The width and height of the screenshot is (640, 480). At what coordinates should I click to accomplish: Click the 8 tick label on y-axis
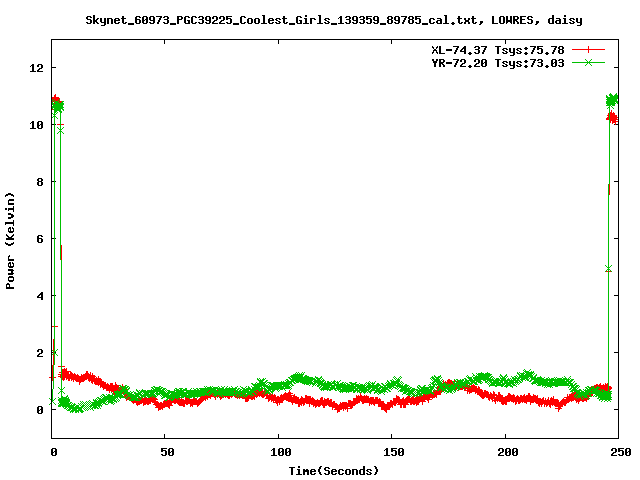[40, 182]
